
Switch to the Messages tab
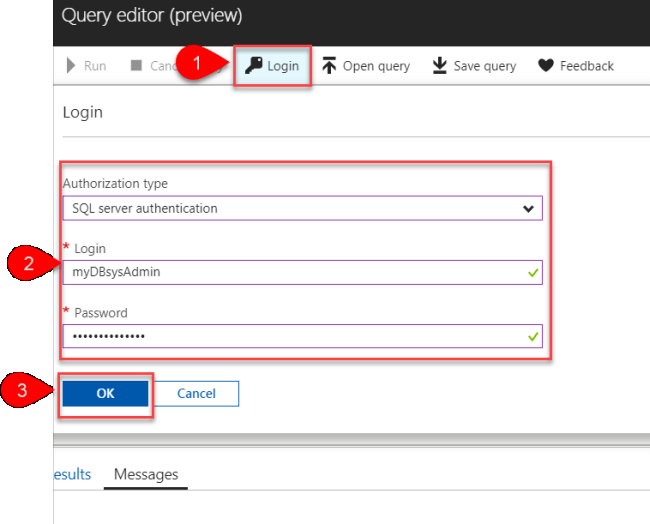coord(146,474)
